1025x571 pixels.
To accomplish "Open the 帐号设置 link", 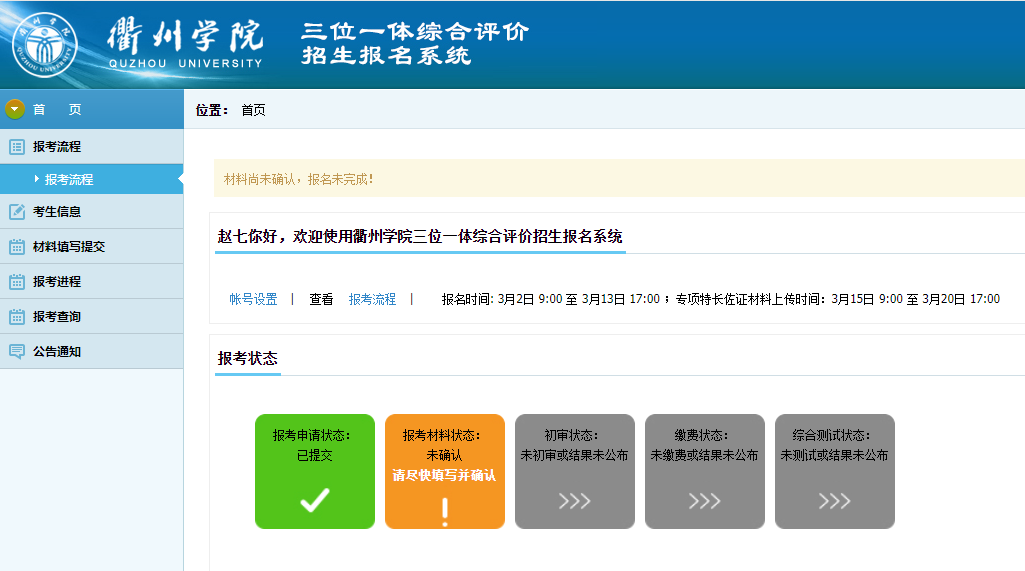I will 253,299.
